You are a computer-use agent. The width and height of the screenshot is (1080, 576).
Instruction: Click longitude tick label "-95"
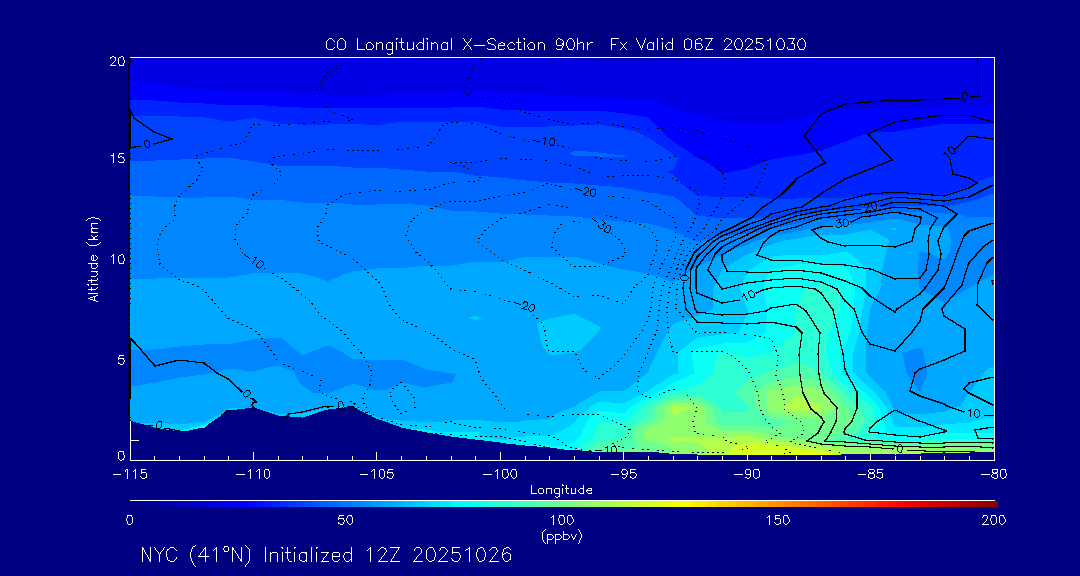pos(623,475)
